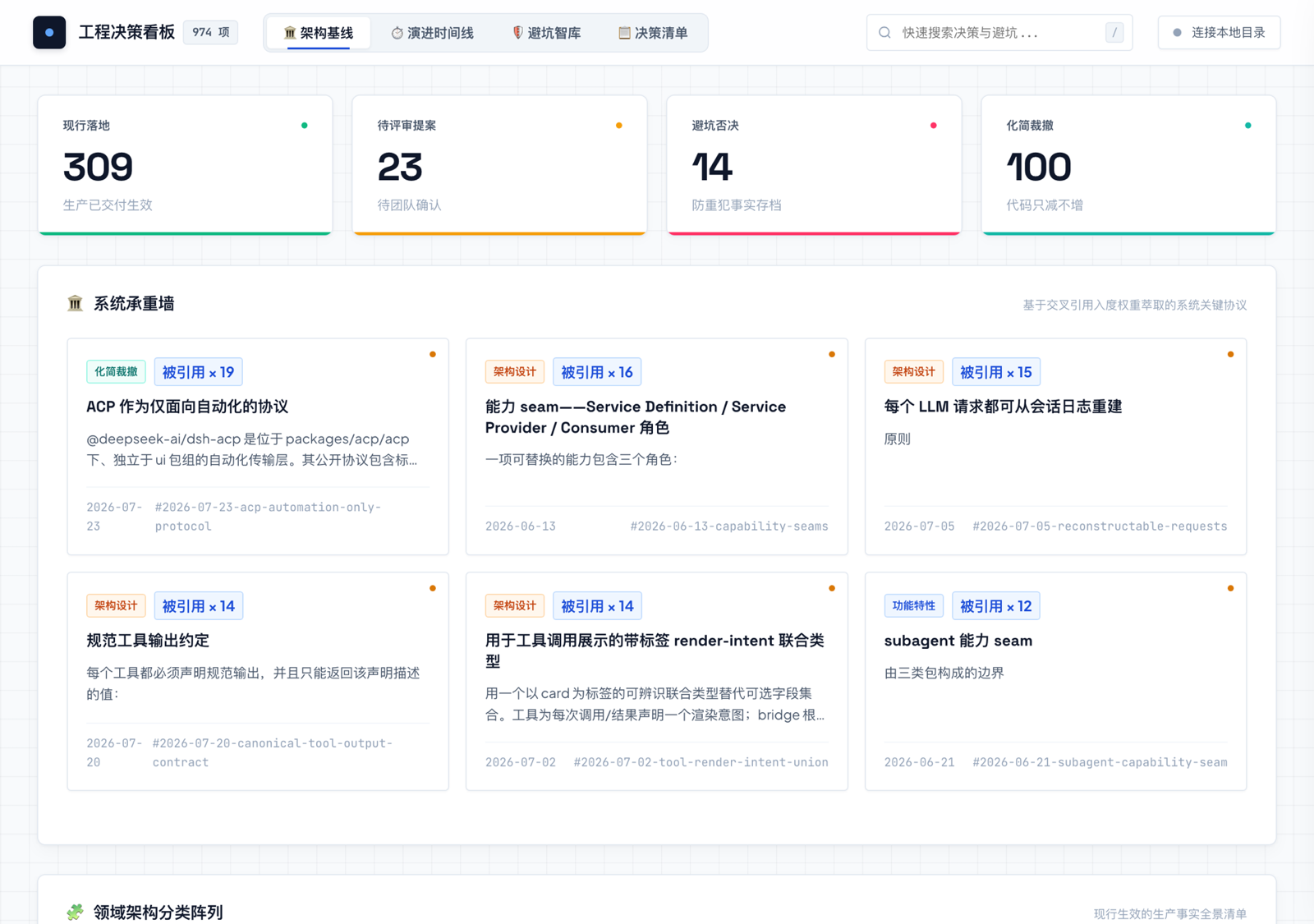
Task: Open the subagent 能力 seam card title
Action: click(x=958, y=641)
